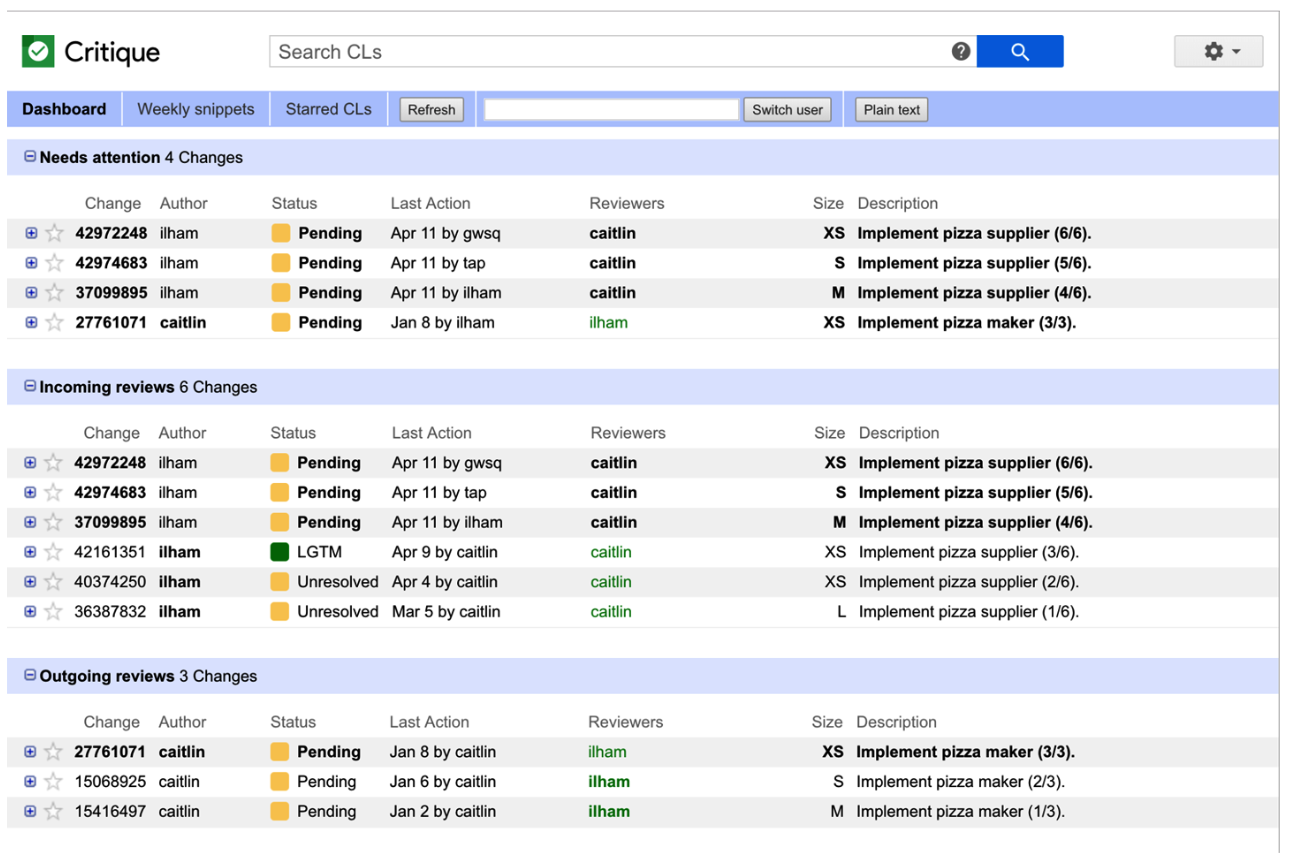Star the LGTM change 42161351

[53, 552]
